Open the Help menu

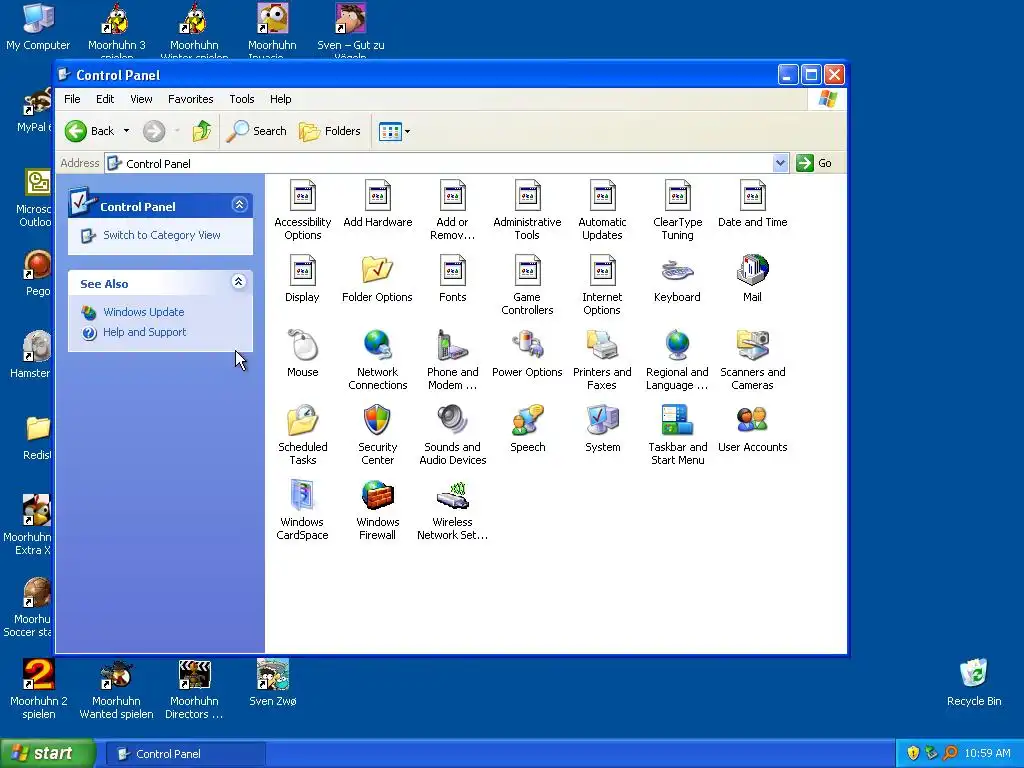pos(281,99)
